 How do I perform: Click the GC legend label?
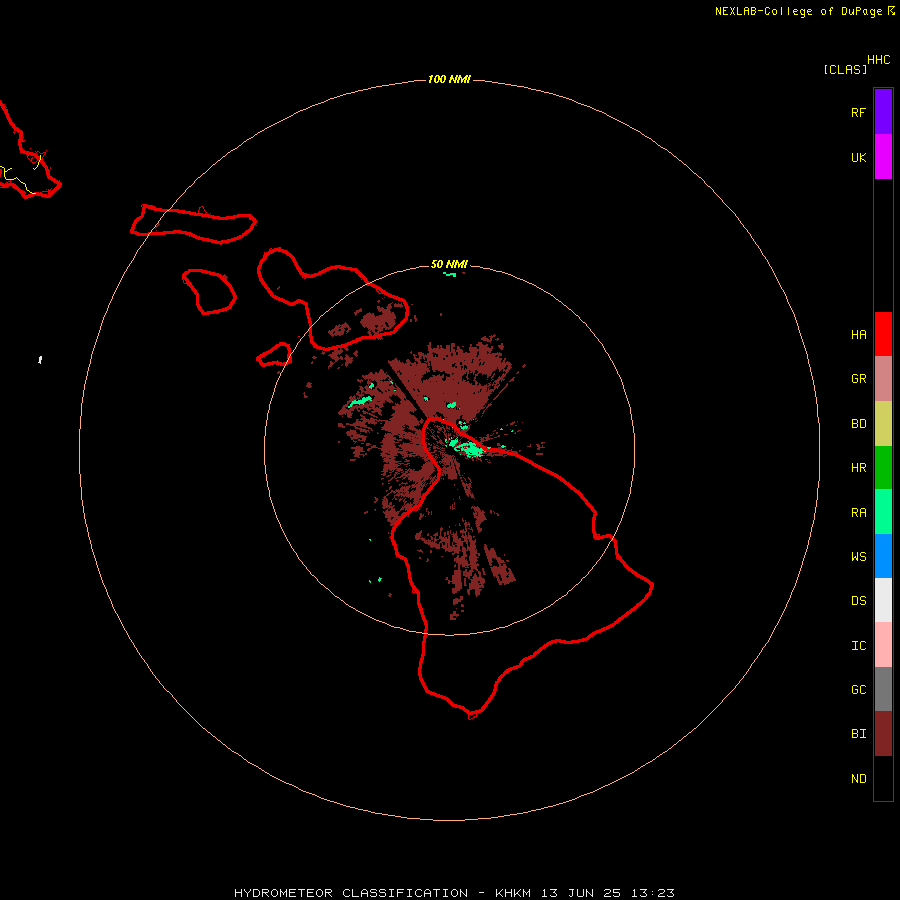pos(858,690)
